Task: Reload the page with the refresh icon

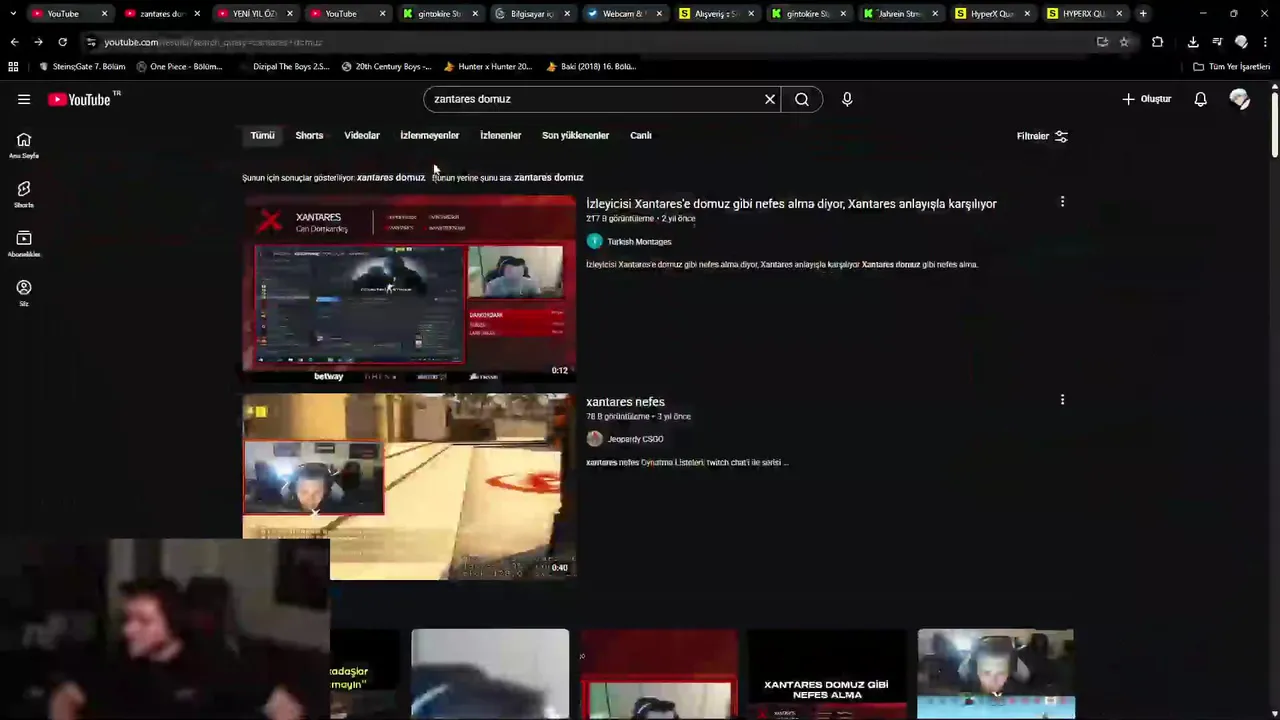Action: (62, 42)
